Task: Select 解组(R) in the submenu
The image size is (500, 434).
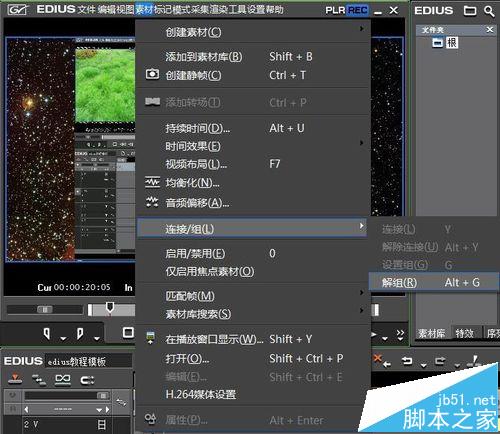Action: [x=433, y=283]
